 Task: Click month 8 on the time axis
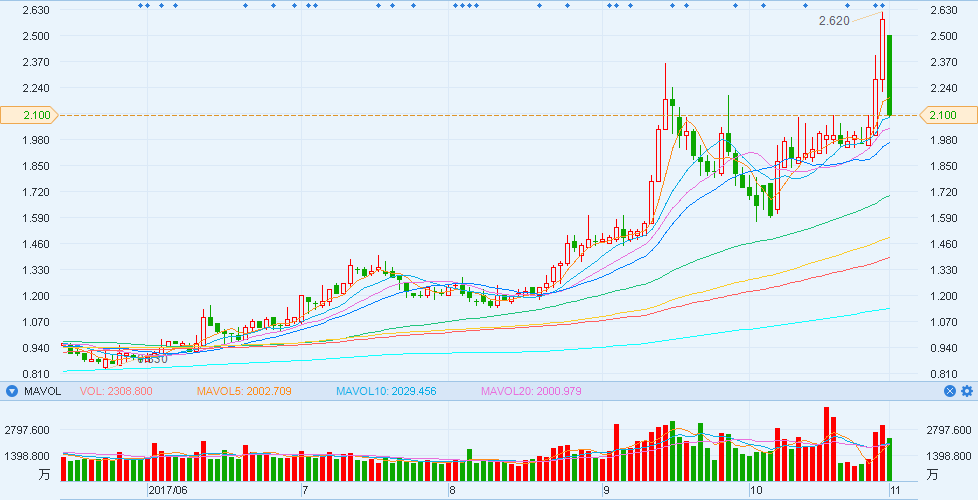[x=452, y=490]
